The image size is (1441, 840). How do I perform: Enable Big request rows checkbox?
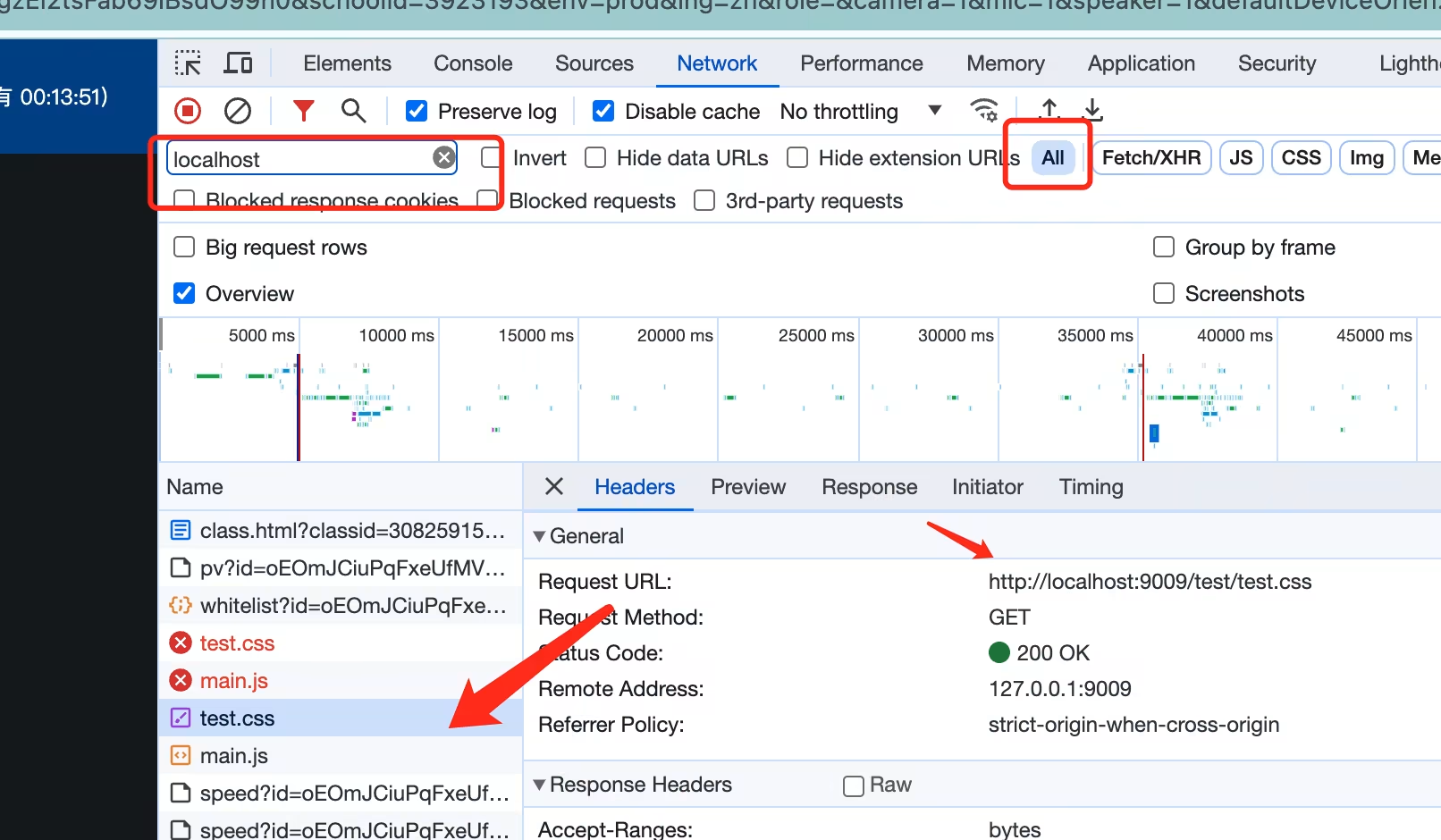pyautogui.click(x=184, y=248)
